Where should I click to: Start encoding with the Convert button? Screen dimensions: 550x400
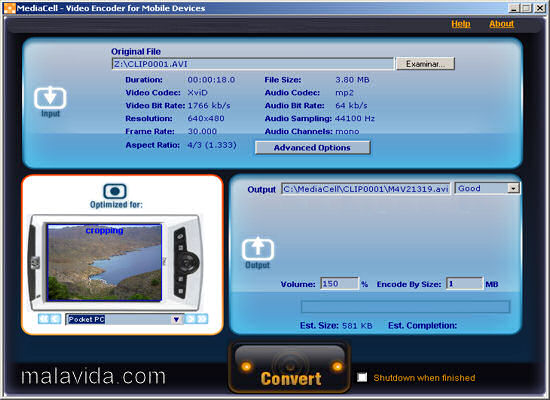pyautogui.click(x=290, y=367)
